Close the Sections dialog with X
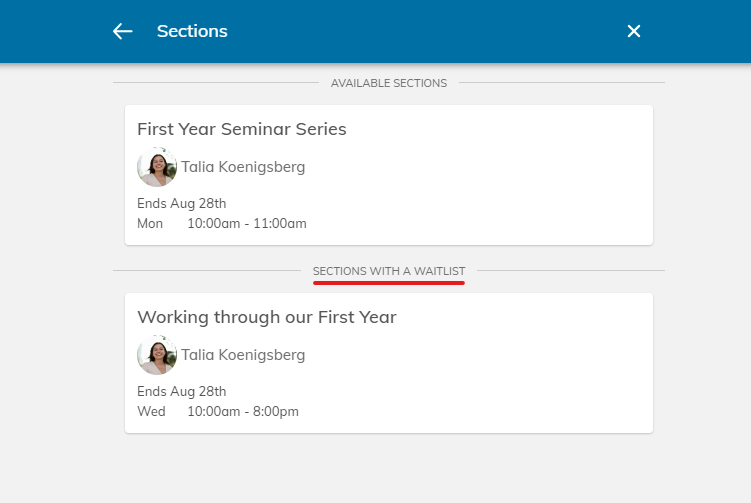 click(x=633, y=31)
